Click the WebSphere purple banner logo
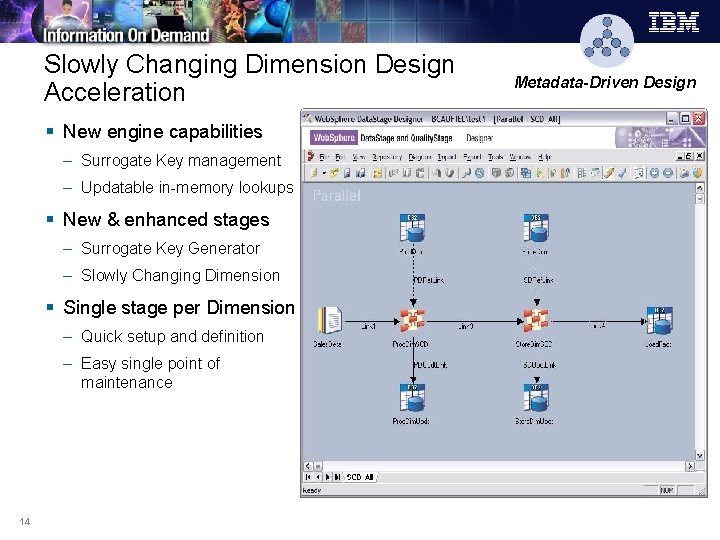The image size is (720, 540). (334, 138)
